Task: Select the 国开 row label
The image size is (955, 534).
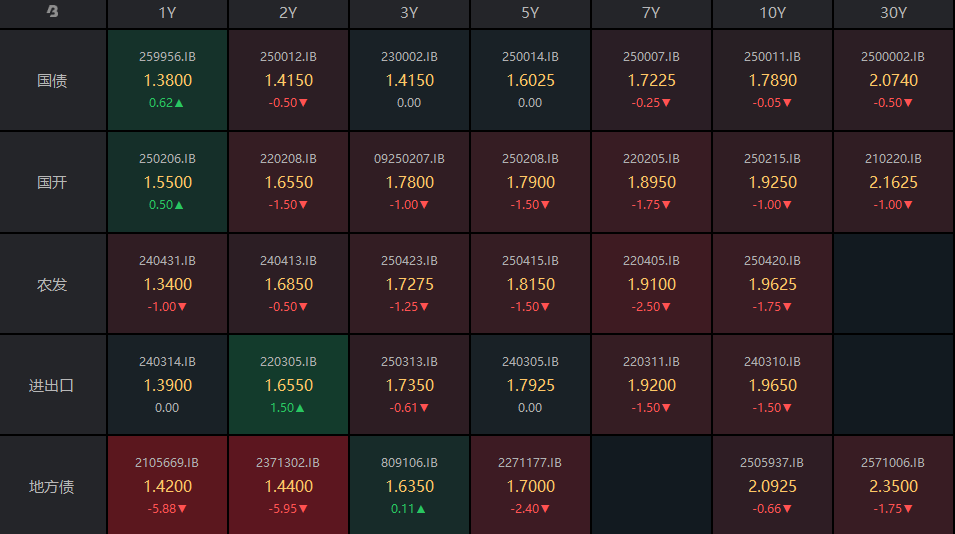Action: (x=52, y=182)
